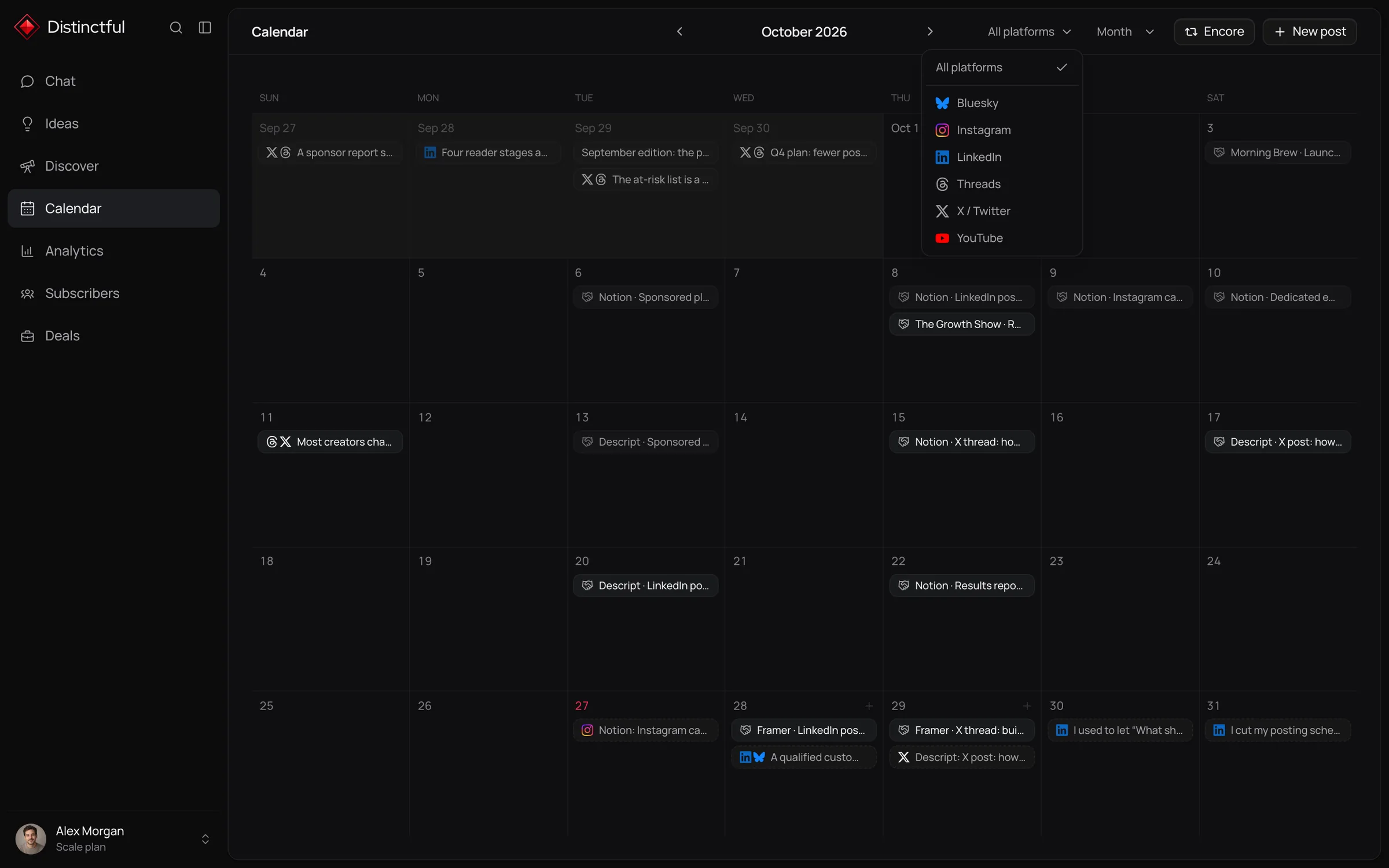Open the search icon in sidebar

[x=176, y=28]
